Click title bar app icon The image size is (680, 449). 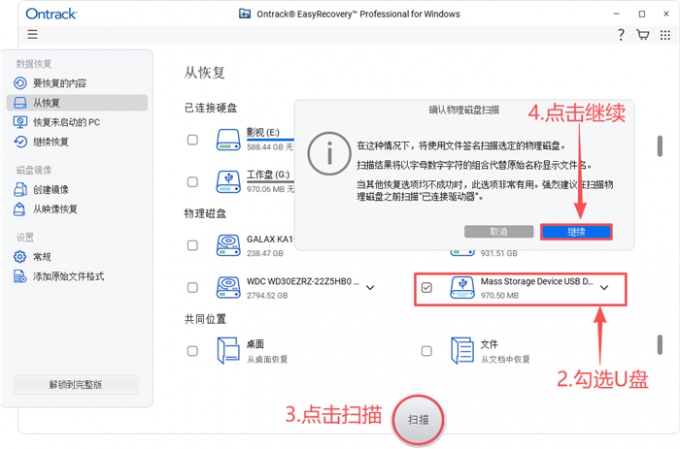click(245, 14)
